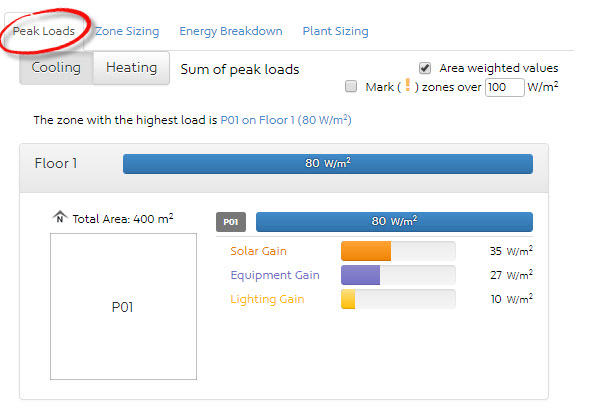
Task: Focus the zones over W/m² threshold field
Action: pos(505,87)
